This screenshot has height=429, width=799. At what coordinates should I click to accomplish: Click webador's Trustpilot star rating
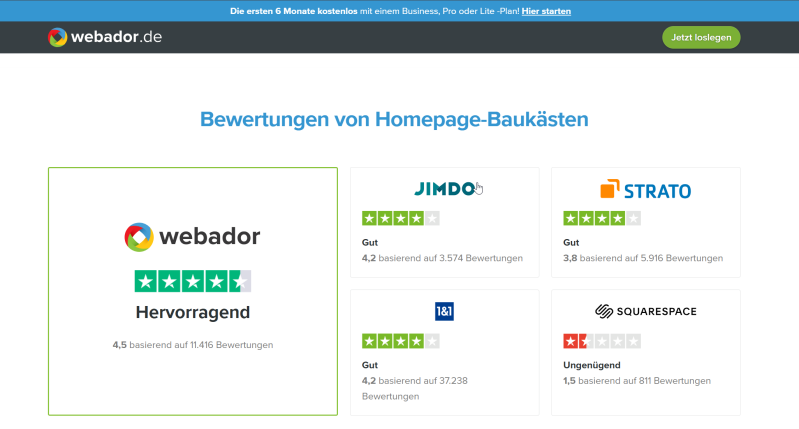193,281
